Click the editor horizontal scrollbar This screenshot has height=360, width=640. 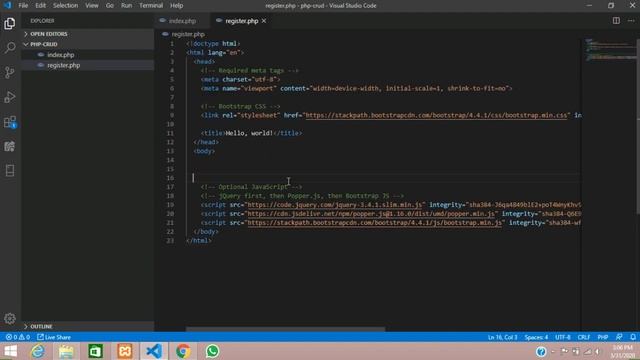pyautogui.click(x=285, y=329)
